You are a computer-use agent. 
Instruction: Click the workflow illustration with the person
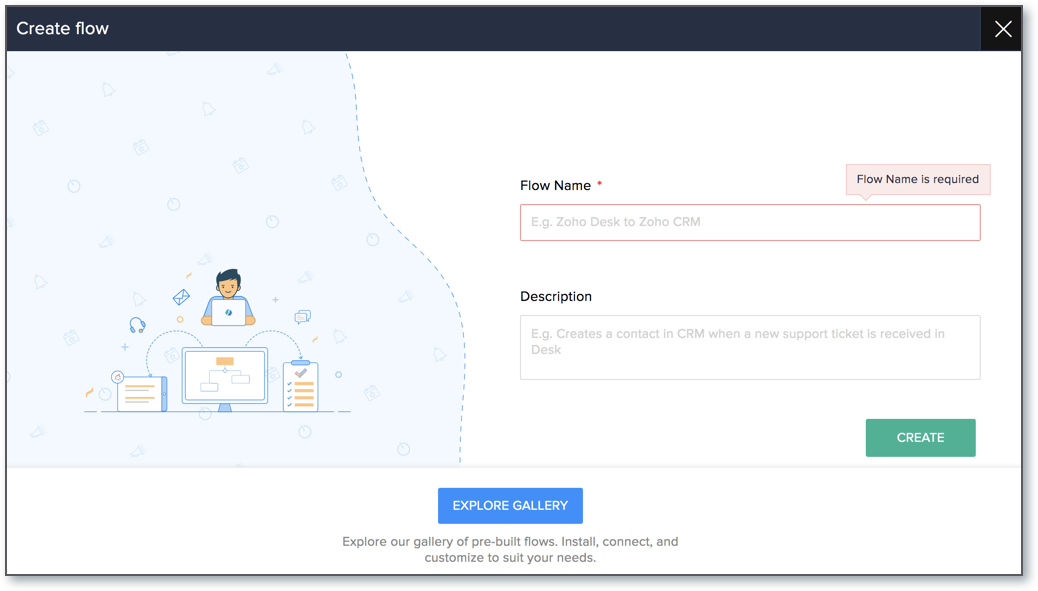coord(217,341)
